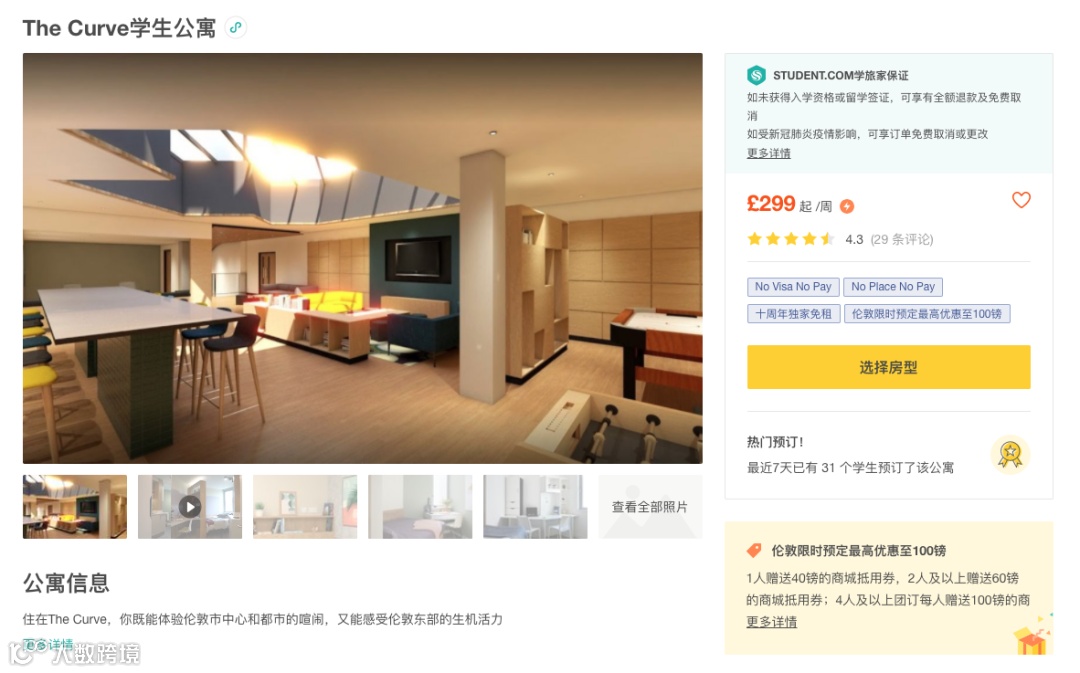This screenshot has width=1080, height=673.
Task: Click the award ribbon badge icon
Action: [x=1010, y=455]
